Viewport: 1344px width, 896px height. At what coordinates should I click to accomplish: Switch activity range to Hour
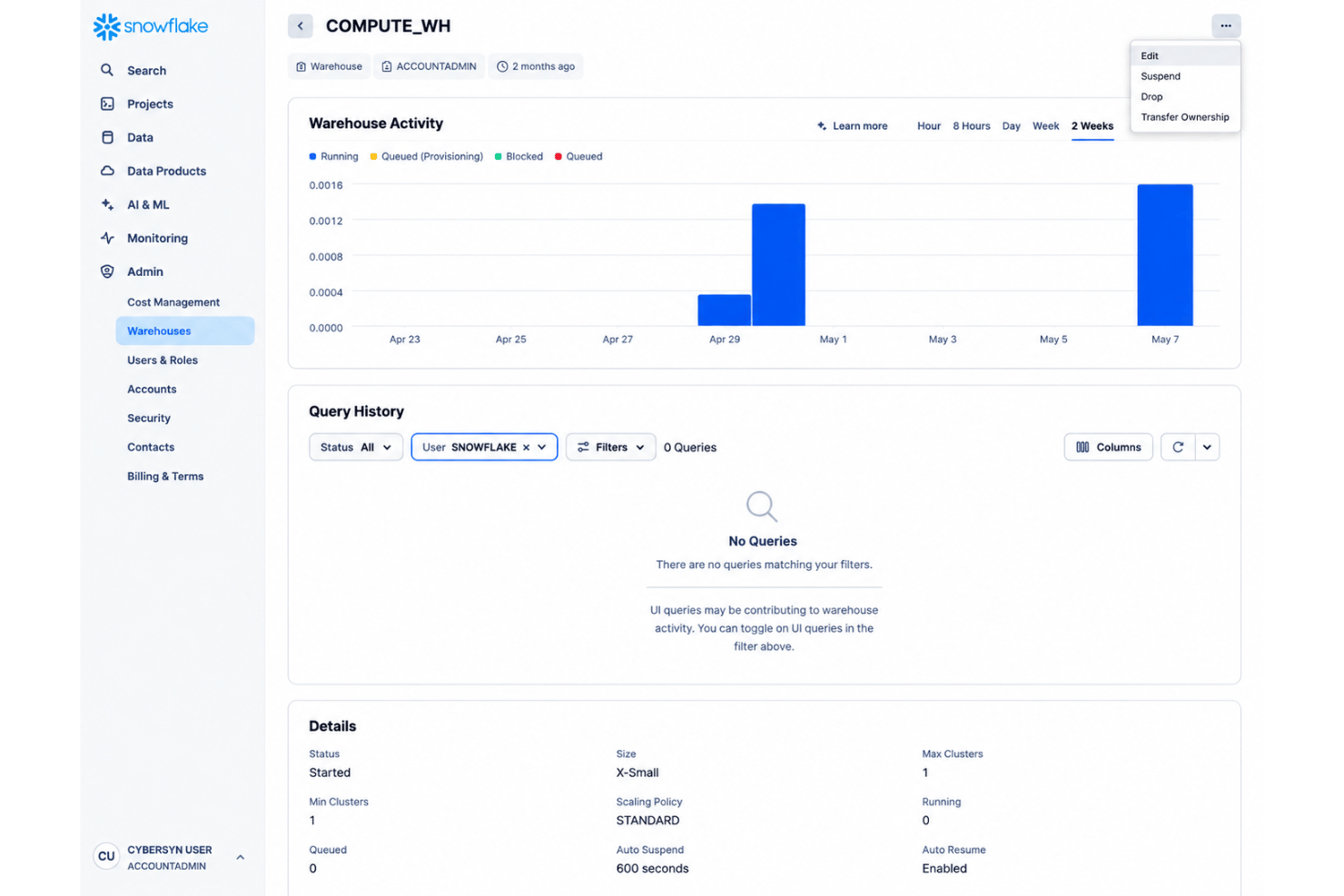[x=929, y=126]
